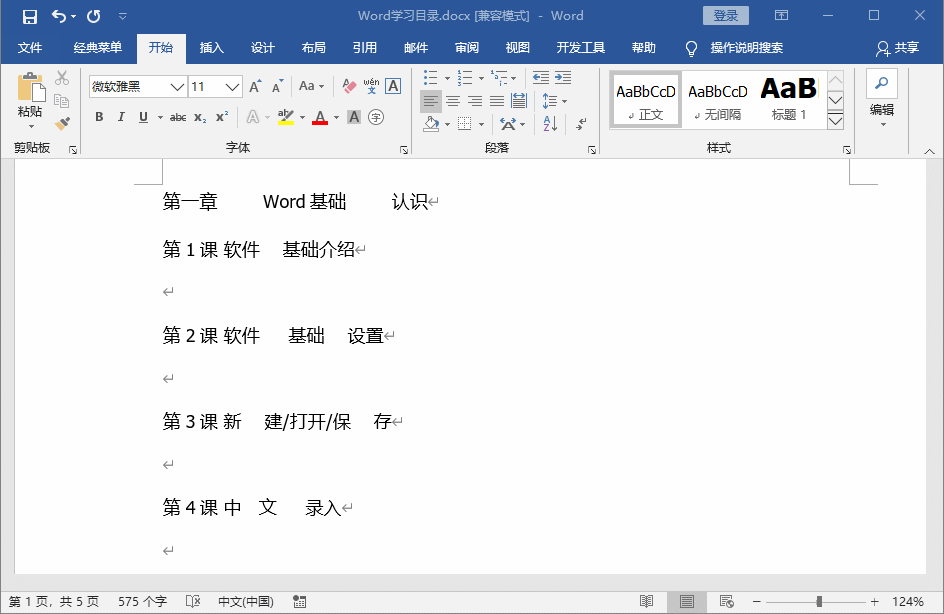Open Customize Quick Access Toolbar dropdown
The width and height of the screenshot is (944, 614).
122,16
